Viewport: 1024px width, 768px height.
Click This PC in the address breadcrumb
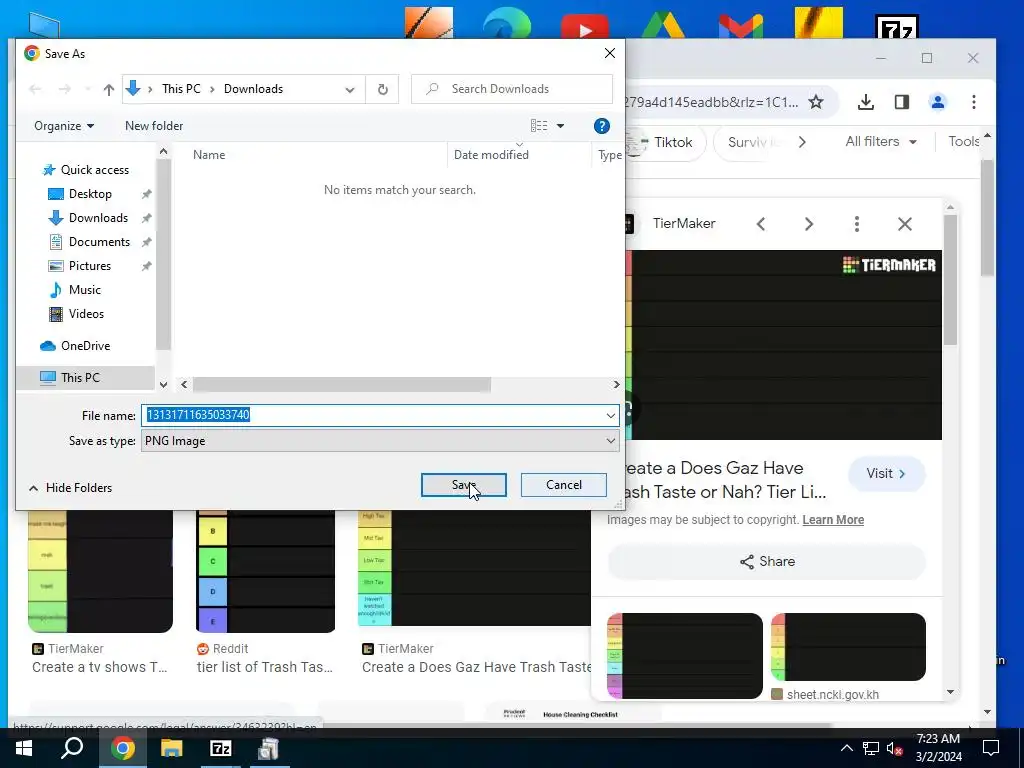coord(181,89)
